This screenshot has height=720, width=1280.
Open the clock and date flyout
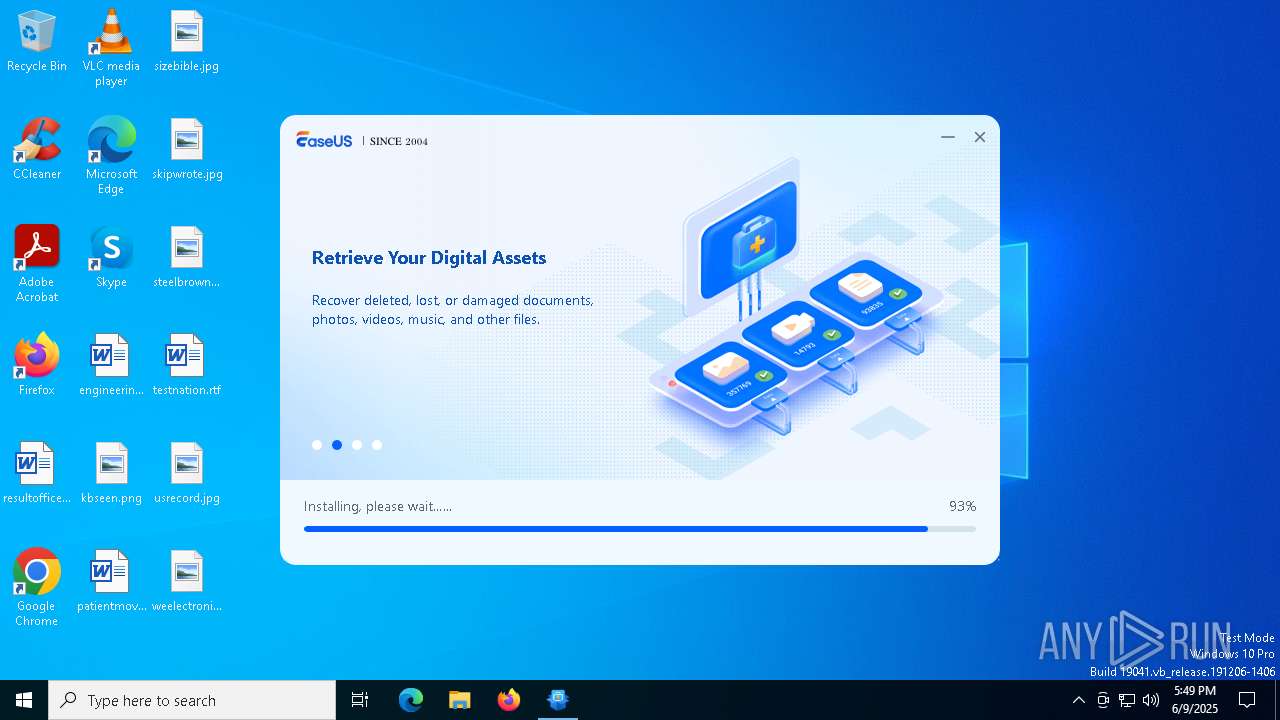coord(1195,700)
